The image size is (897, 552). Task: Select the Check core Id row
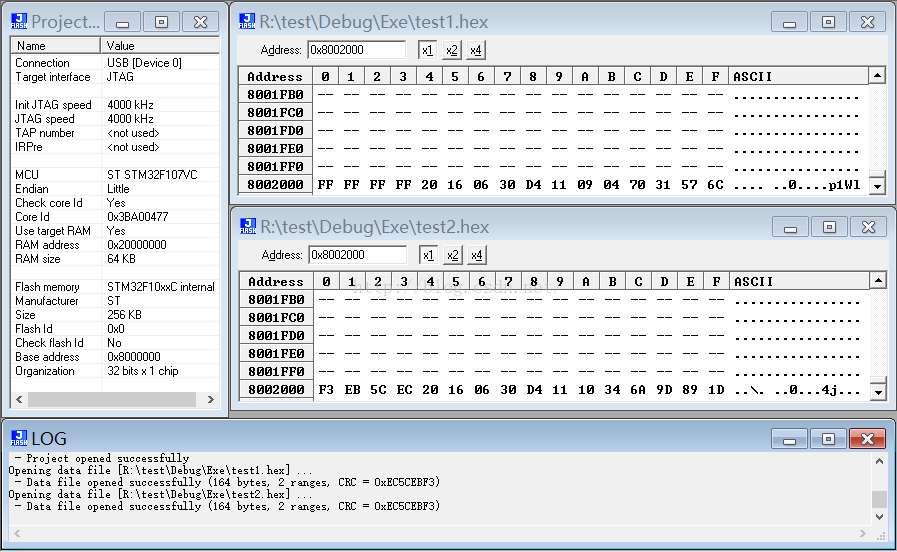115,203
